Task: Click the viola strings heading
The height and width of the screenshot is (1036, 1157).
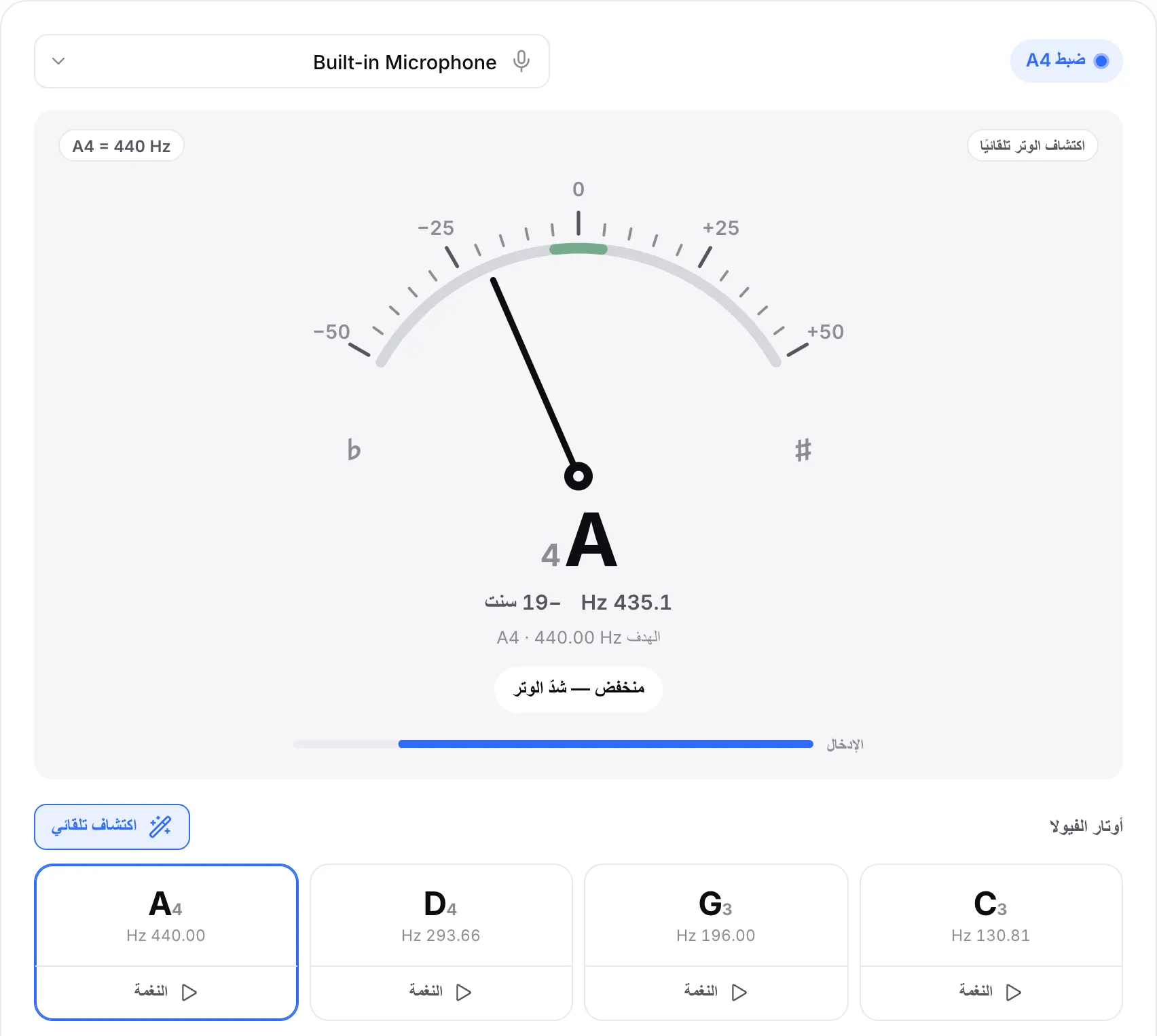Action: [1086, 826]
